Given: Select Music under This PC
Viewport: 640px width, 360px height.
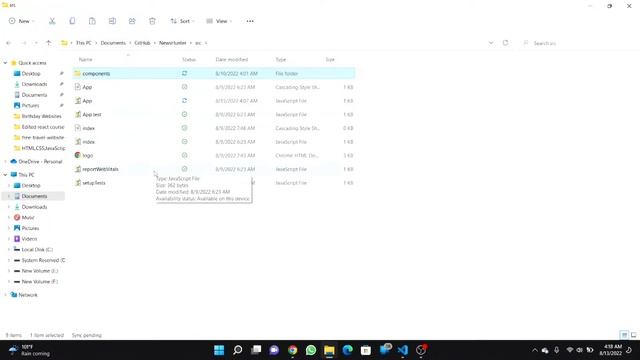Looking at the screenshot, I should pyautogui.click(x=28, y=218).
